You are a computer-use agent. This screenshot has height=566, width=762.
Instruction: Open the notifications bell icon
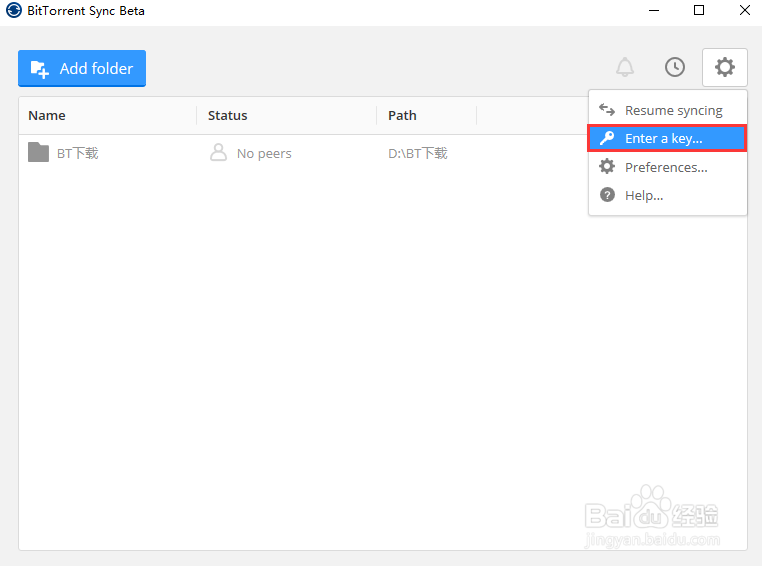coord(625,67)
